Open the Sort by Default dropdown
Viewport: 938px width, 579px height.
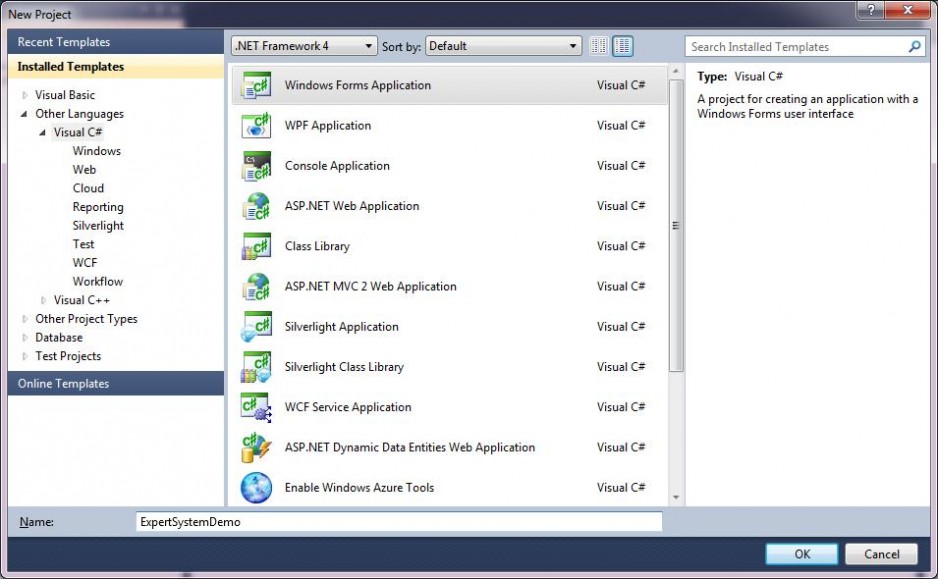click(503, 46)
